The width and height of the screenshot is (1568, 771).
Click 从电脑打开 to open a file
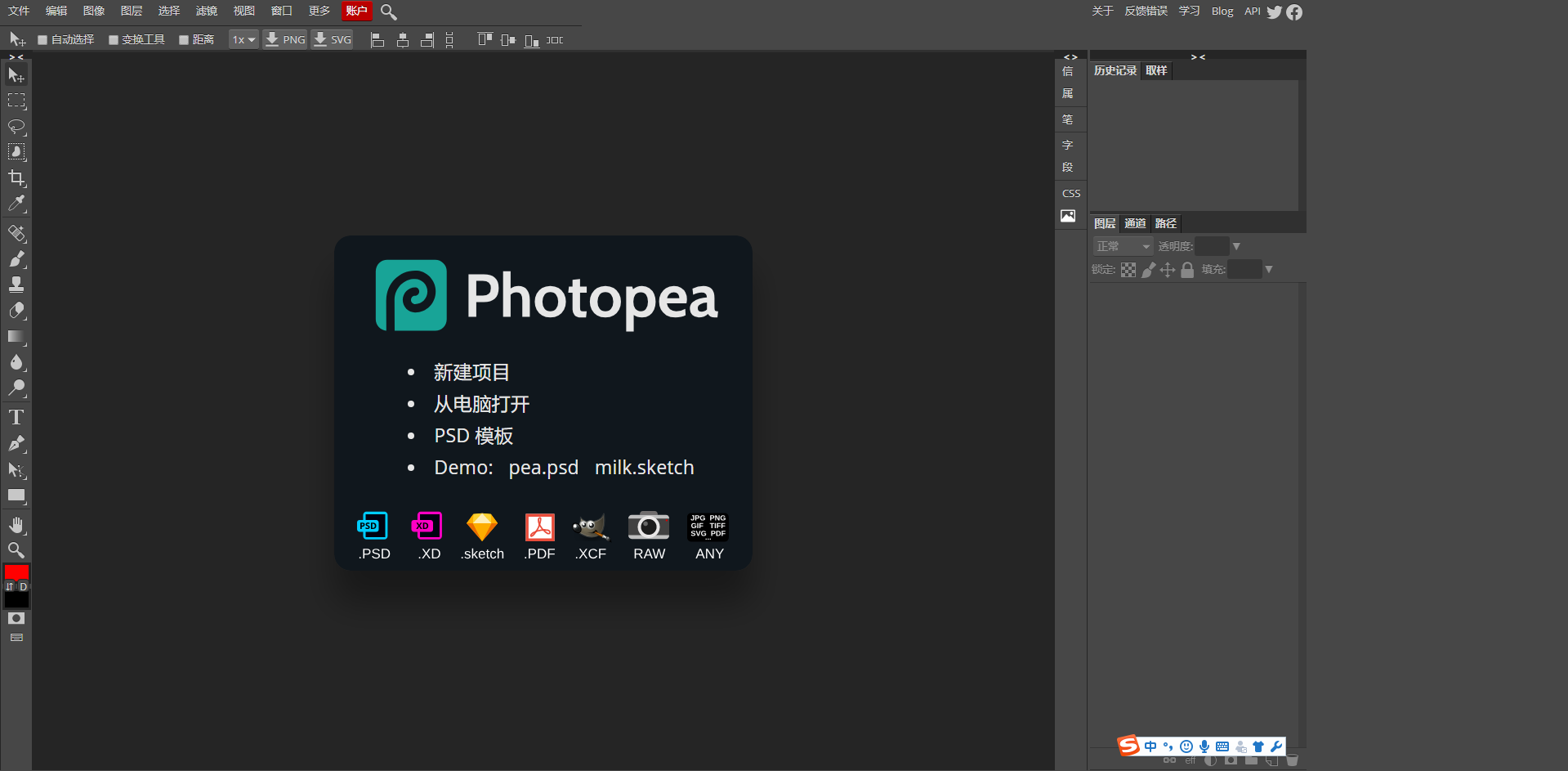(481, 405)
